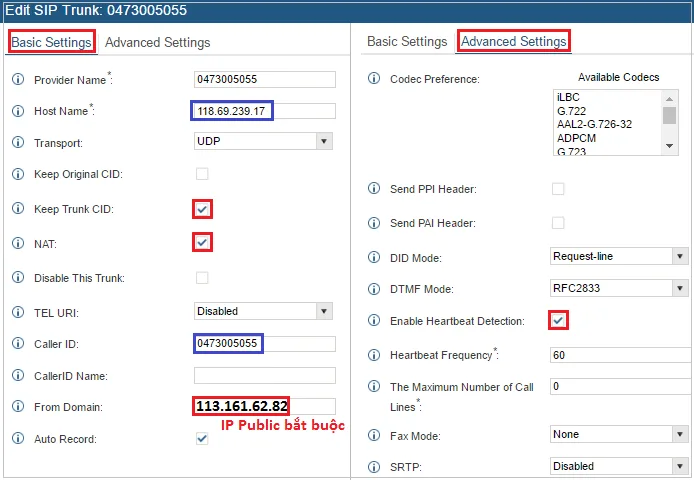Viewport: 694px width, 480px height.
Task: Switch to Advanced Settings tab in left panel
Action: pyautogui.click(x=157, y=42)
